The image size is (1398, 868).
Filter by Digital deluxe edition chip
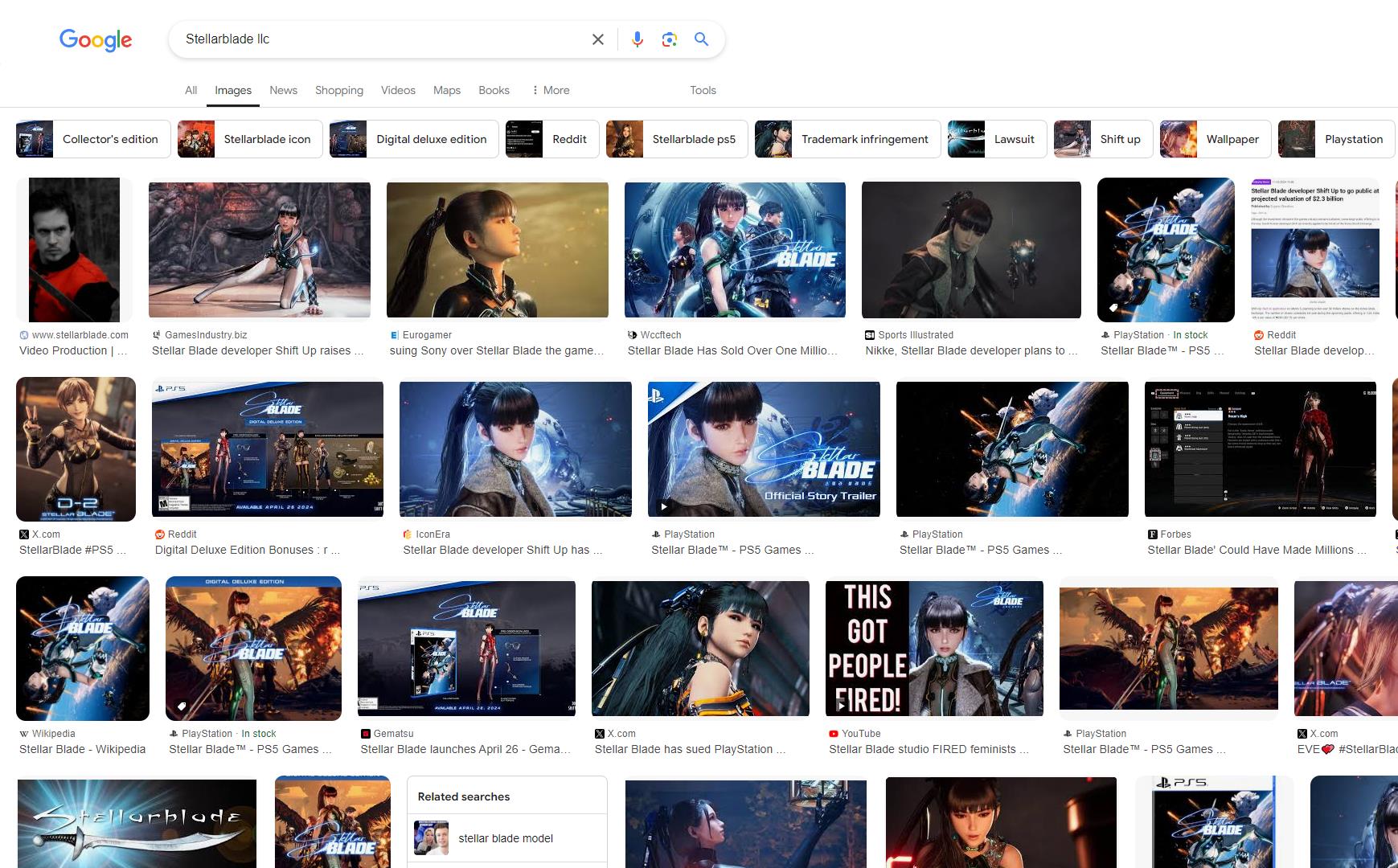point(414,139)
